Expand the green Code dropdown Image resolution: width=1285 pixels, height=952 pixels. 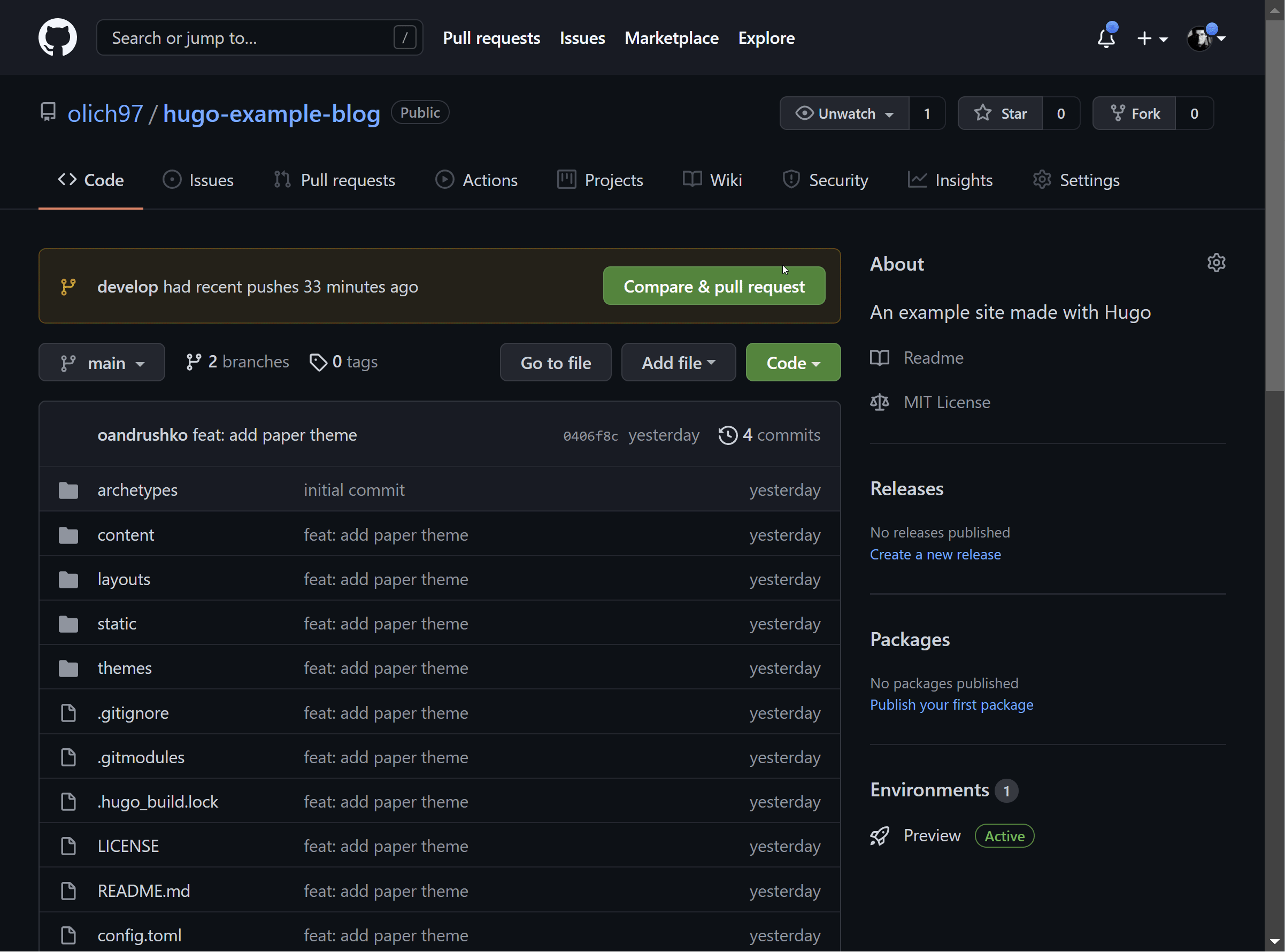click(793, 363)
